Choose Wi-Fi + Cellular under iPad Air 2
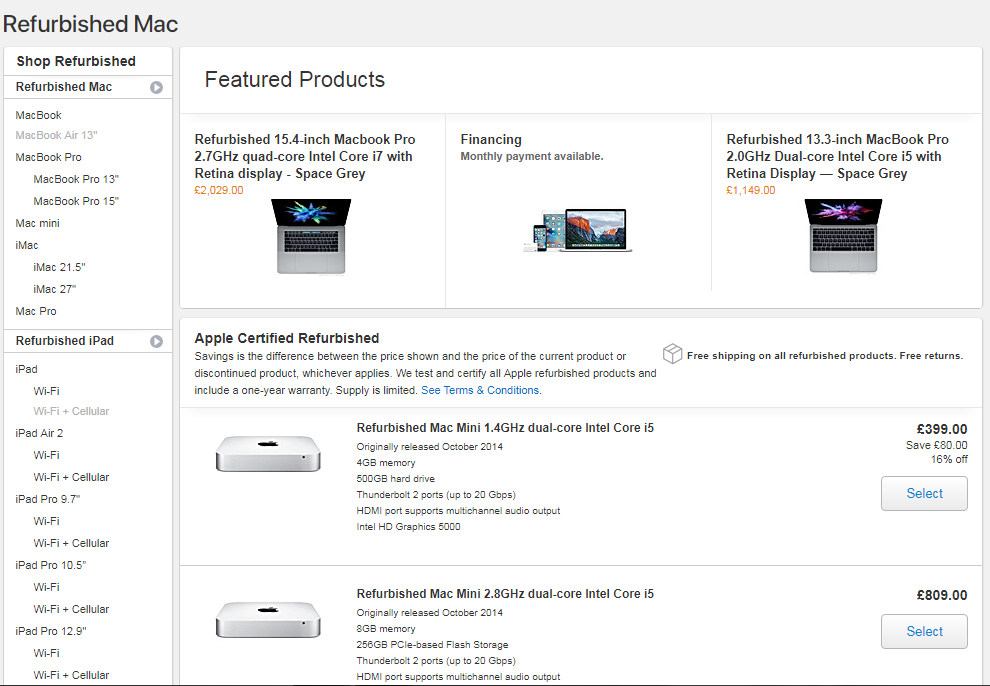The height and width of the screenshot is (686, 990). [x=71, y=477]
